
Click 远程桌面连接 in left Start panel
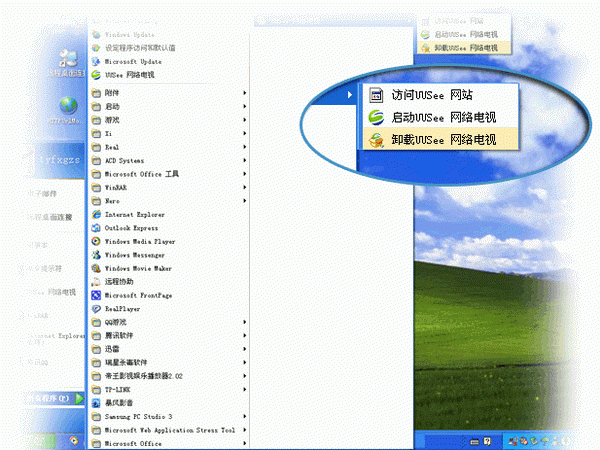52,217
